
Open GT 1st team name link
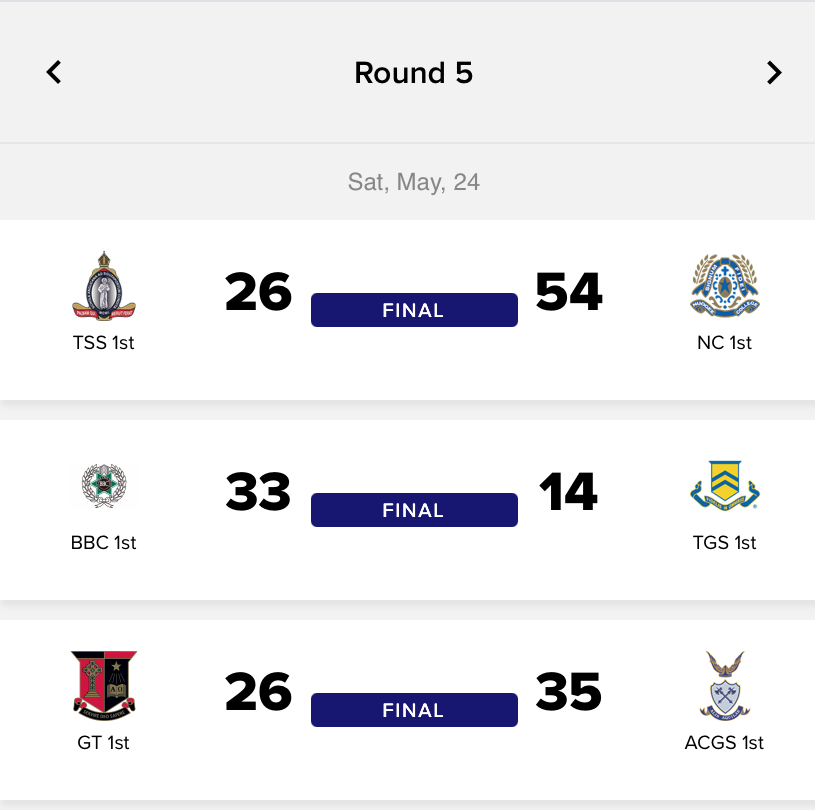pos(103,742)
